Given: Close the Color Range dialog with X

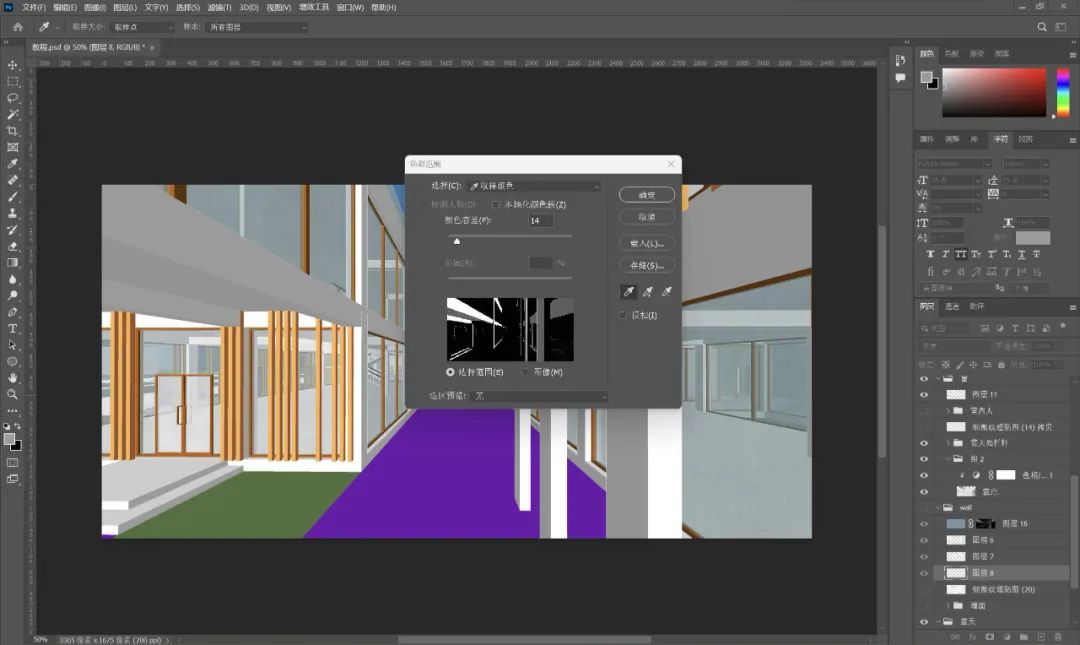Looking at the screenshot, I should [671, 164].
